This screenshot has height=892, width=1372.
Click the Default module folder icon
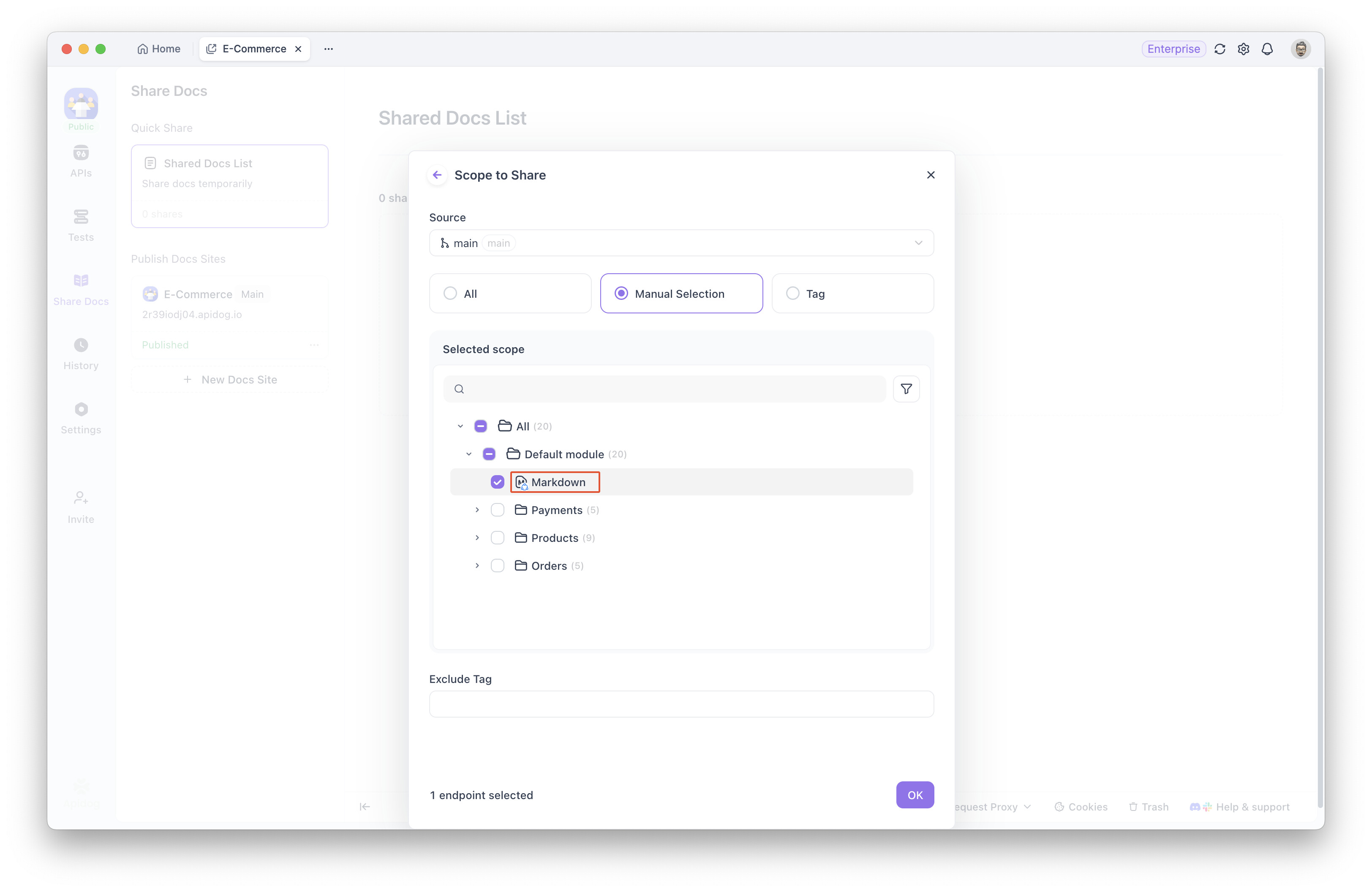(513, 454)
